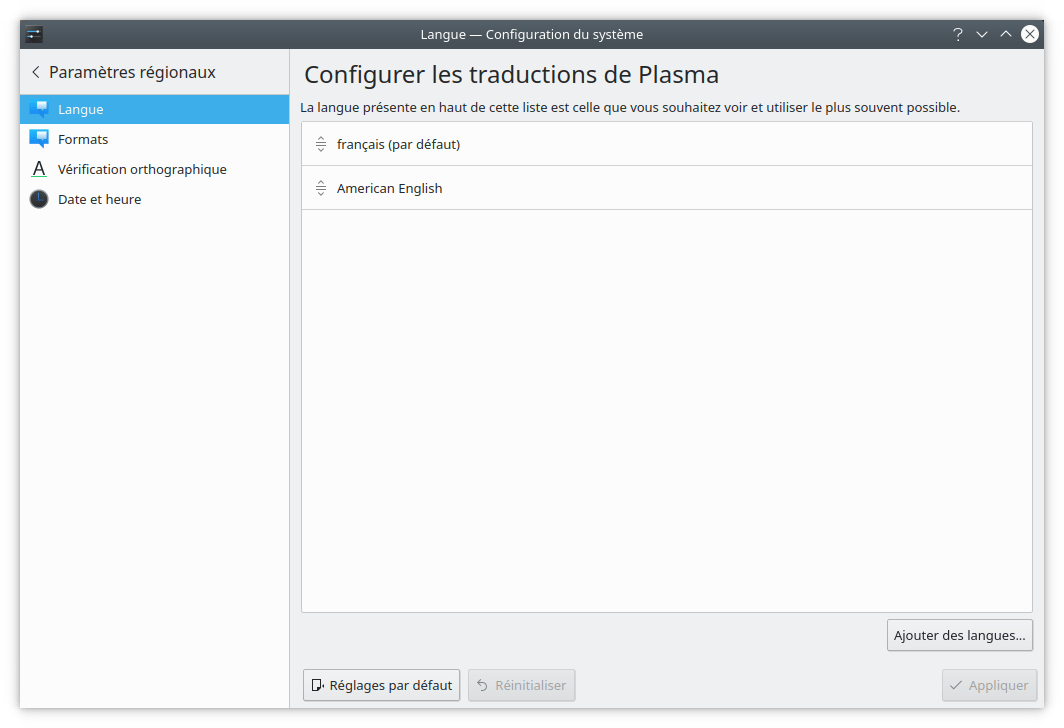Open the Formats settings page
1064x728 pixels.
[83, 139]
